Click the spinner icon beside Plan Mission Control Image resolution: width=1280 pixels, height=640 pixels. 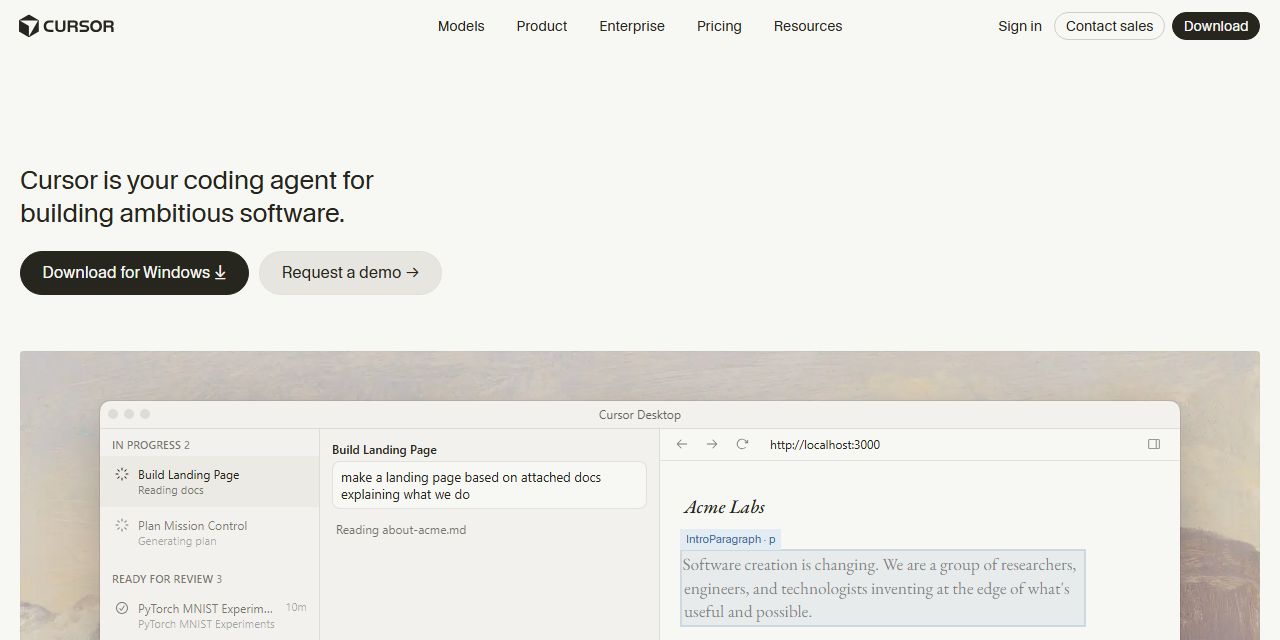pos(122,525)
